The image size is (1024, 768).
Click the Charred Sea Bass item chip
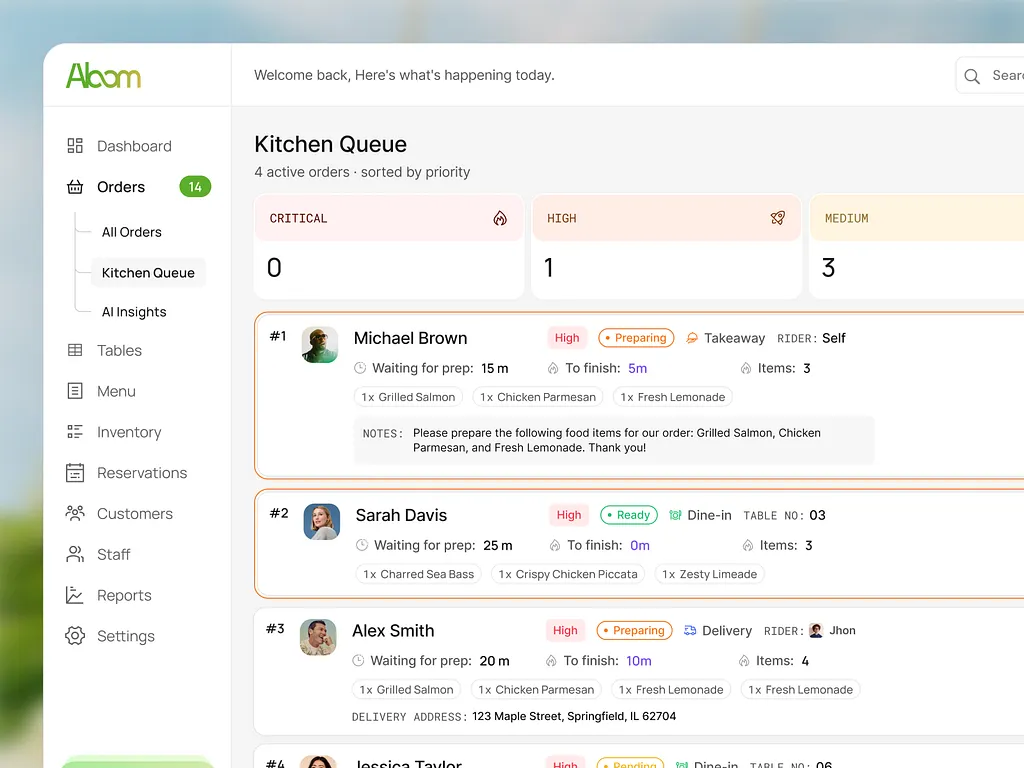419,574
